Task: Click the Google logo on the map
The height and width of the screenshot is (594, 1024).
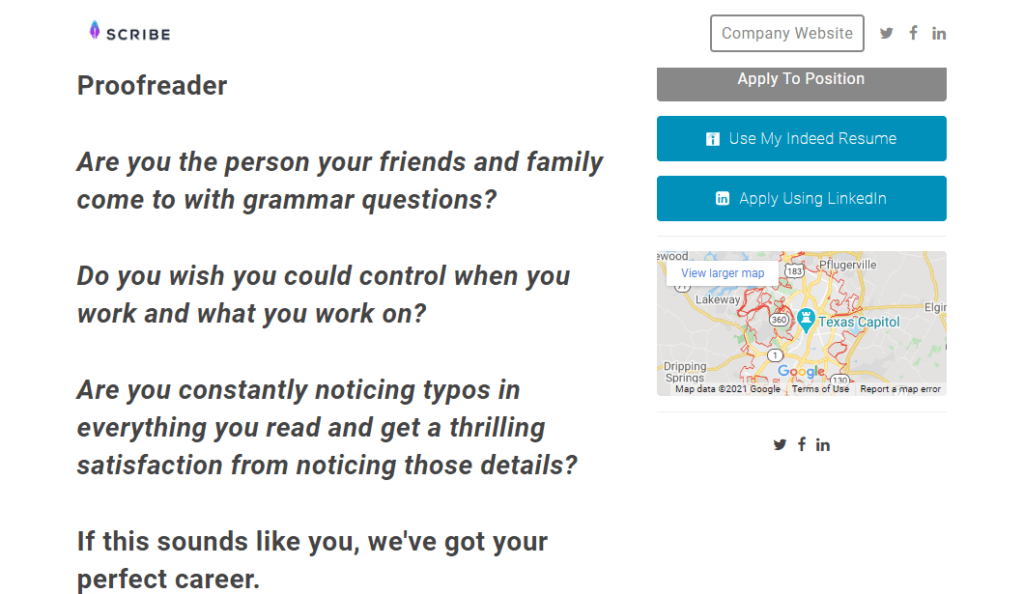Action: coord(801,372)
